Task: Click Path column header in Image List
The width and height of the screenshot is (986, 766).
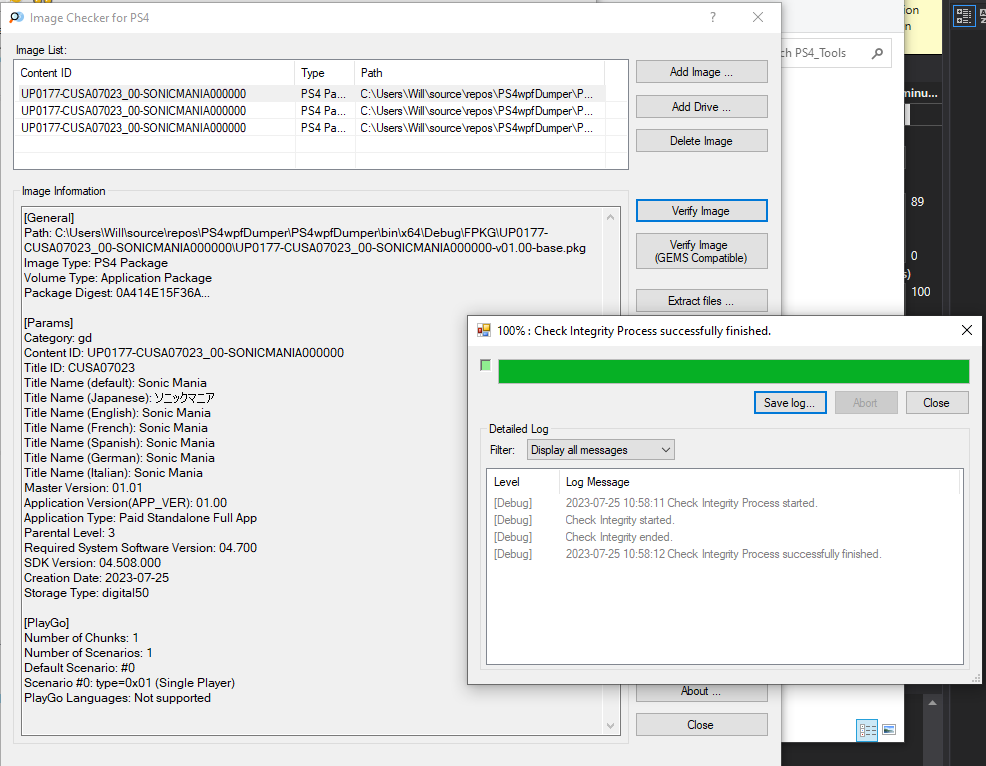Action: tap(480, 73)
